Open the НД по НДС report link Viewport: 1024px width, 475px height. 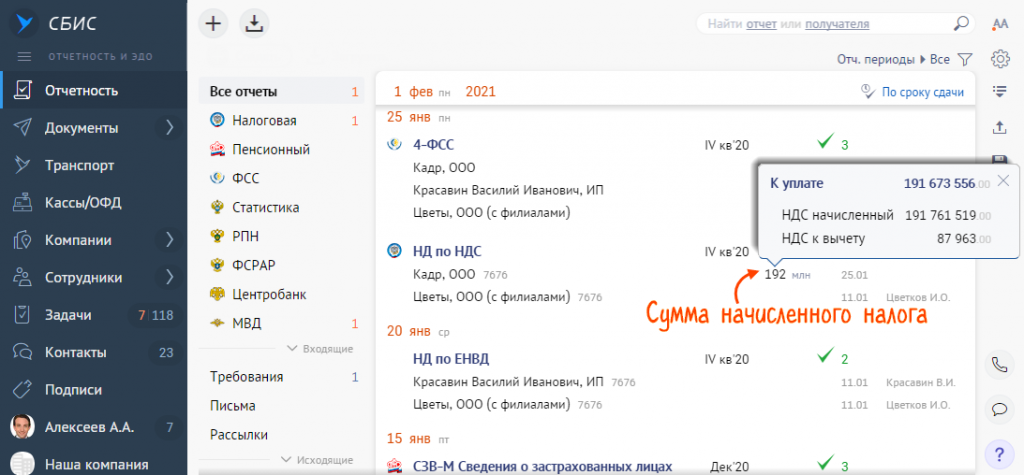point(446,251)
